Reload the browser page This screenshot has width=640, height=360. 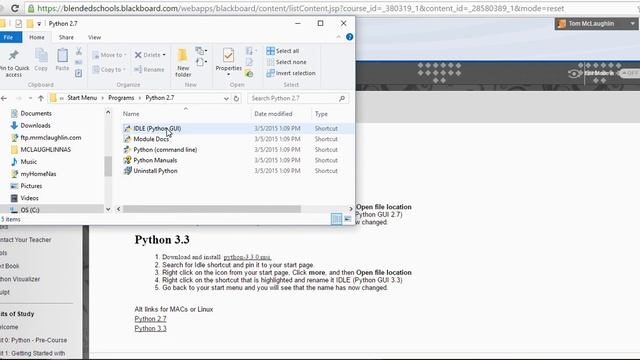[x=15, y=8]
